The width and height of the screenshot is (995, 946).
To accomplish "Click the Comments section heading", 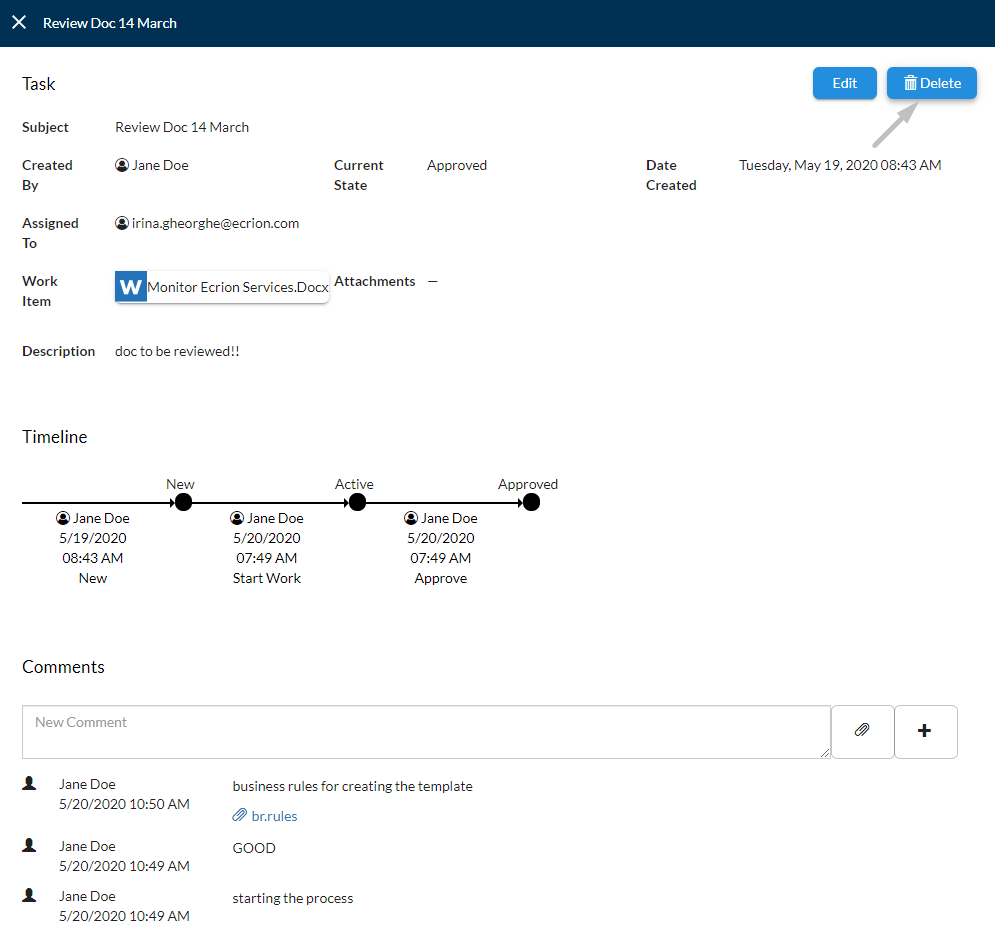I will [63, 667].
